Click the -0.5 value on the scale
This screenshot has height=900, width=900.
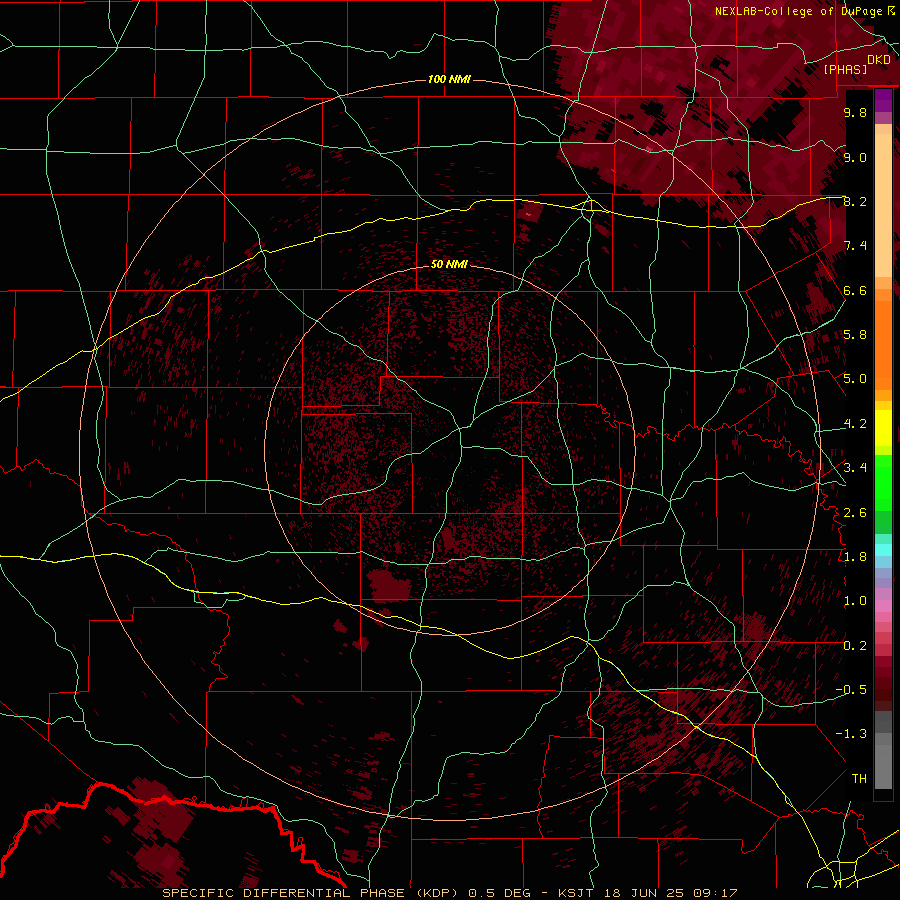(x=851, y=690)
